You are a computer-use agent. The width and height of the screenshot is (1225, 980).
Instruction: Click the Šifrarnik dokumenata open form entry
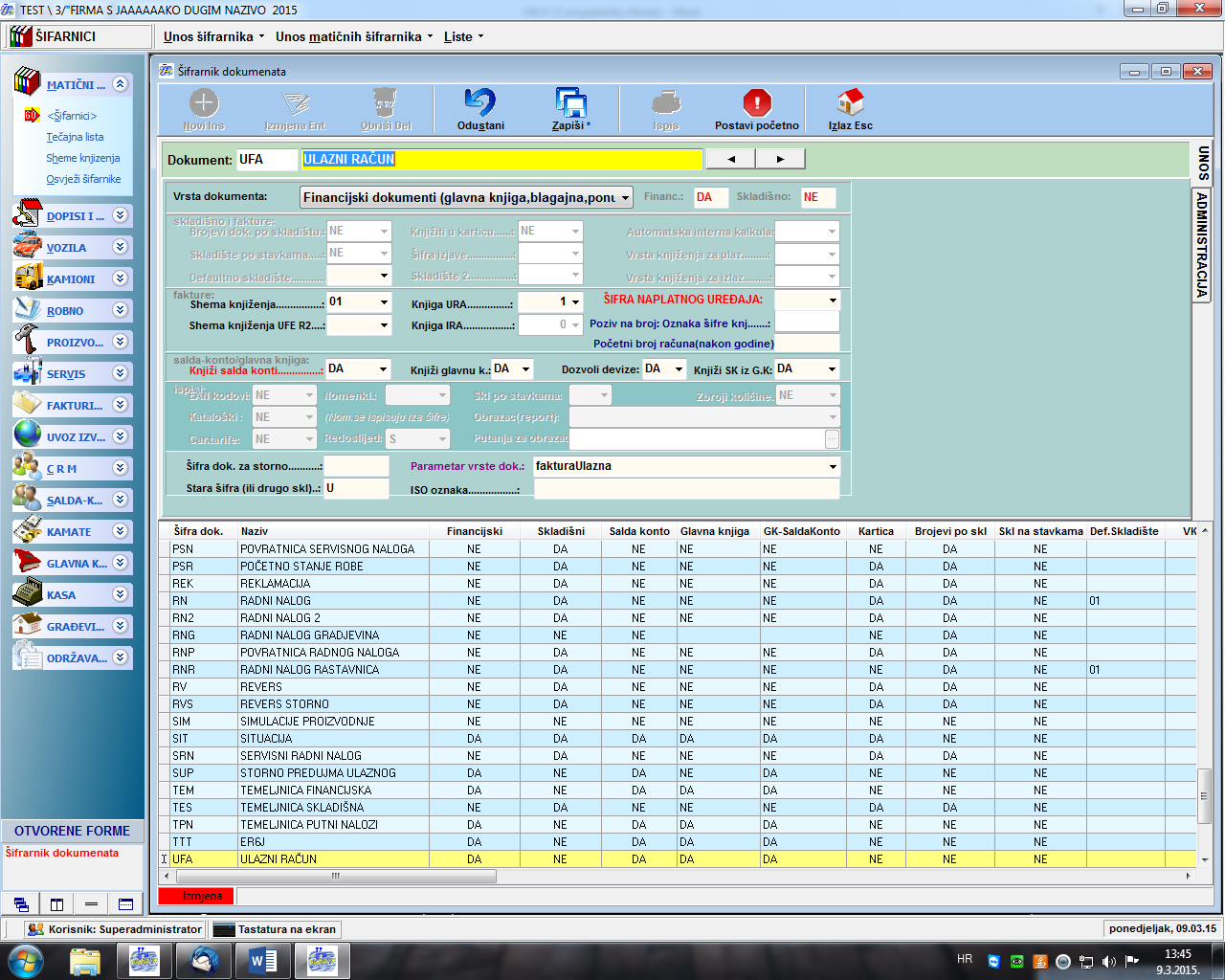[62, 853]
